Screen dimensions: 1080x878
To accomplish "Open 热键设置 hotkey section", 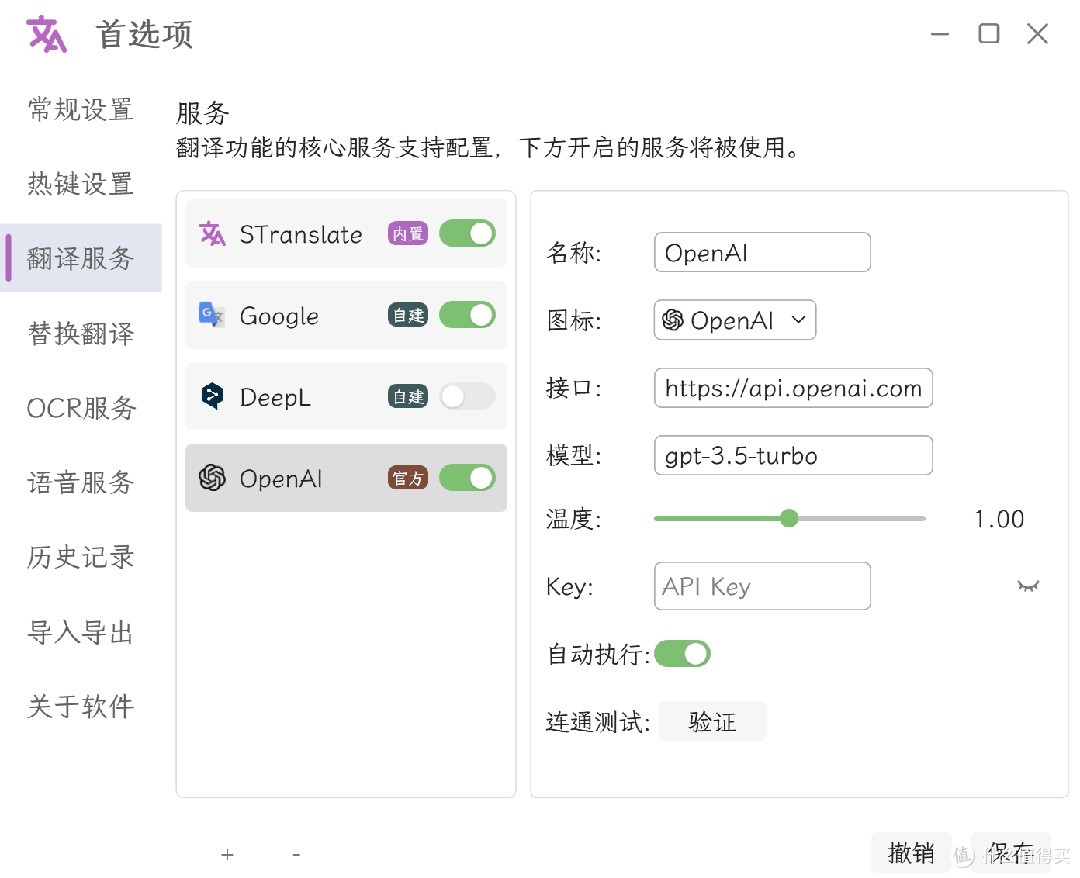I will (81, 184).
